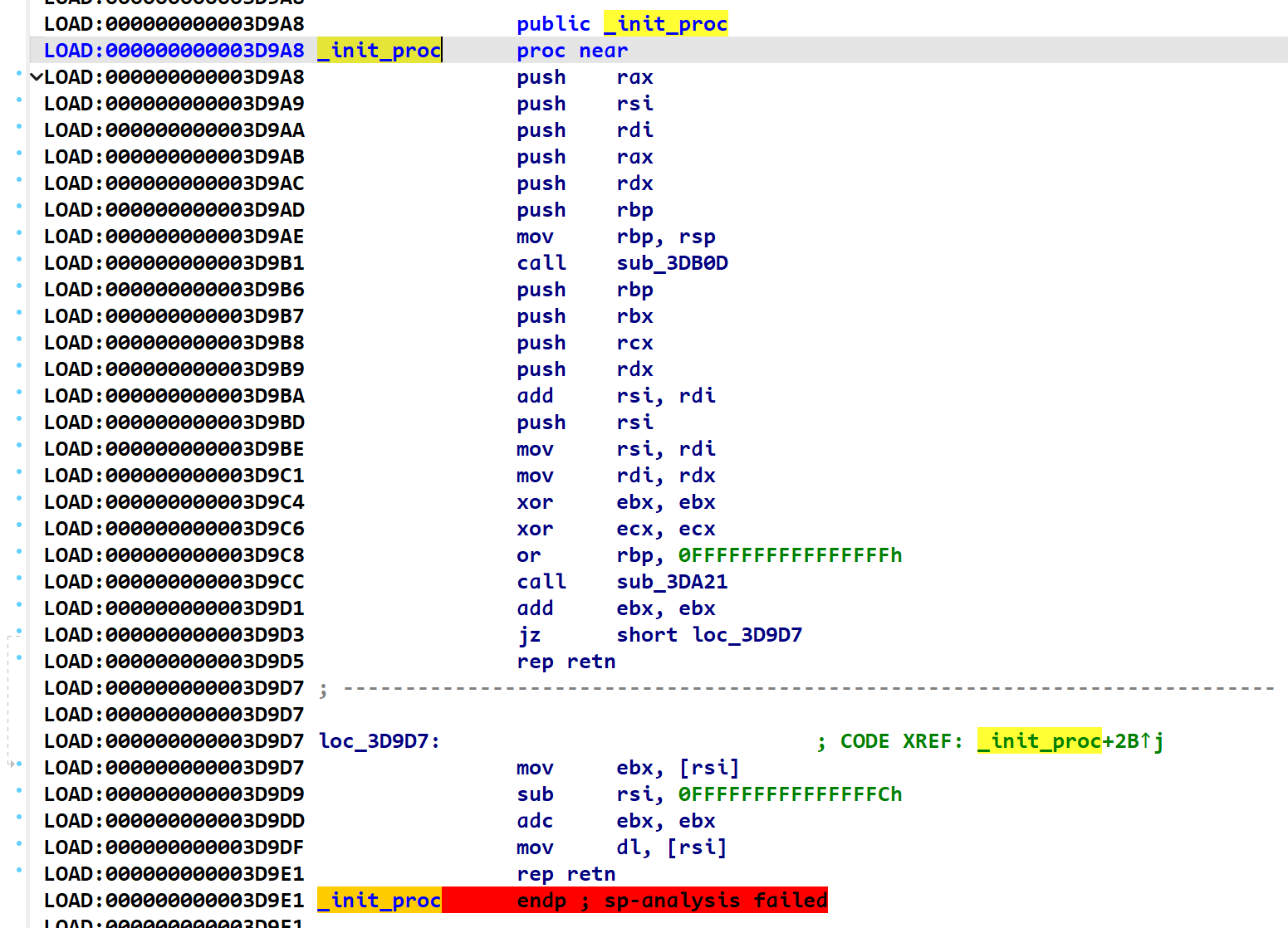Image resolution: width=1288 pixels, height=928 pixels.
Task: Click address LOAD:000000000003D9AA
Action: coord(174,130)
